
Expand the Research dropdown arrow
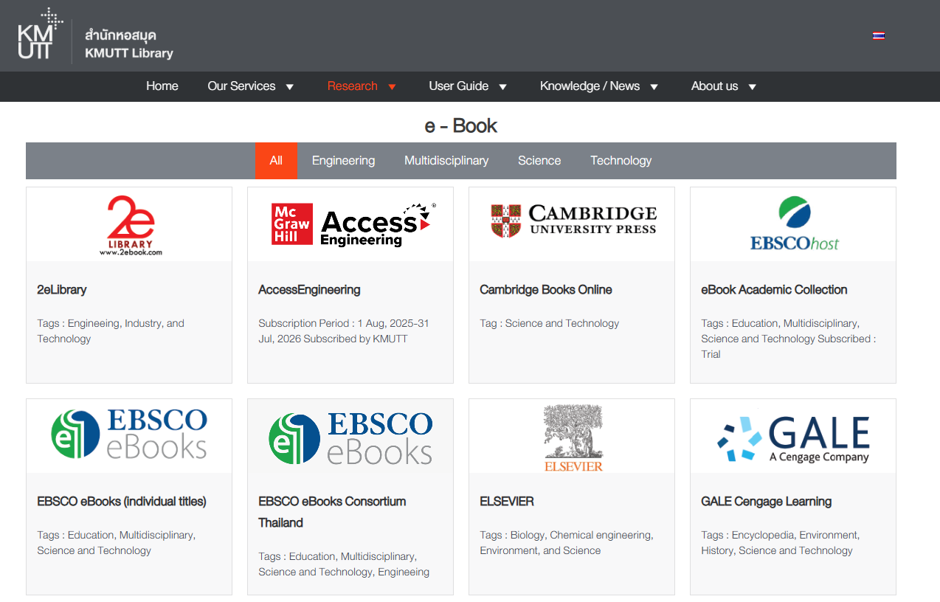392,87
